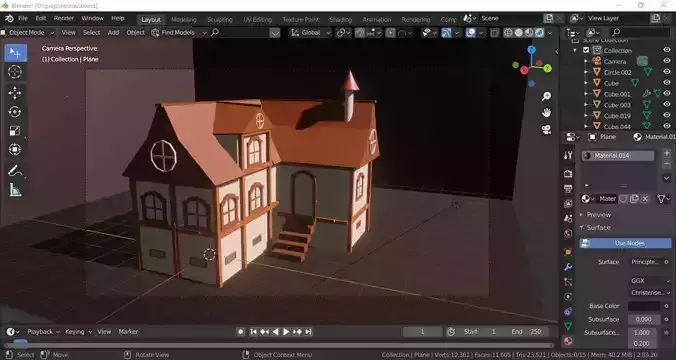Switch to wireframe viewport shading
The width and height of the screenshot is (676, 360).
pyautogui.click(x=508, y=33)
